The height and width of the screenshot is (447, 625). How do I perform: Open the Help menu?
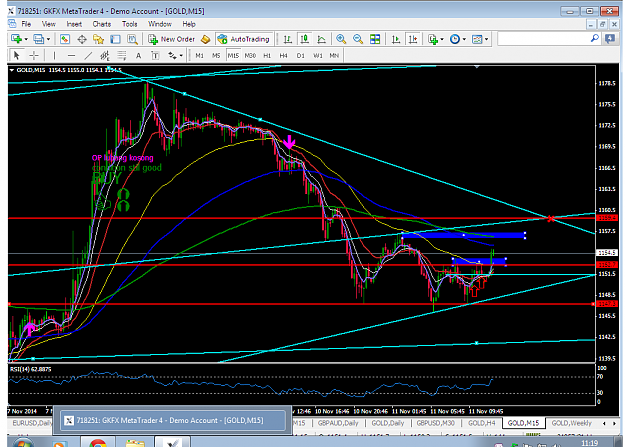pyautogui.click(x=189, y=24)
